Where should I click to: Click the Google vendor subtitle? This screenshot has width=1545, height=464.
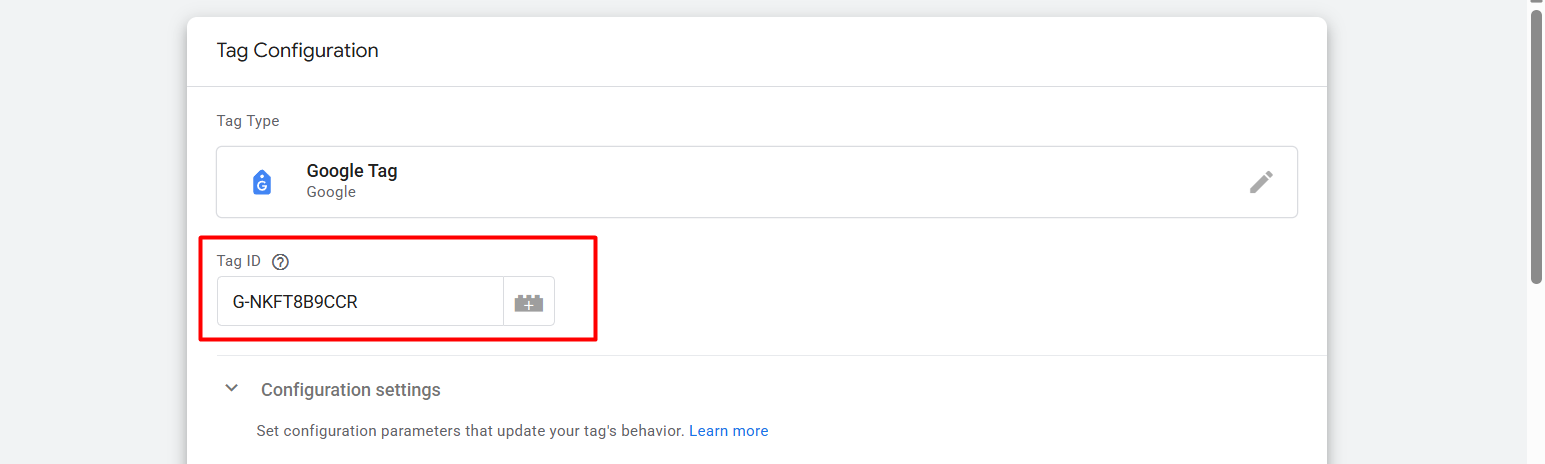(331, 192)
